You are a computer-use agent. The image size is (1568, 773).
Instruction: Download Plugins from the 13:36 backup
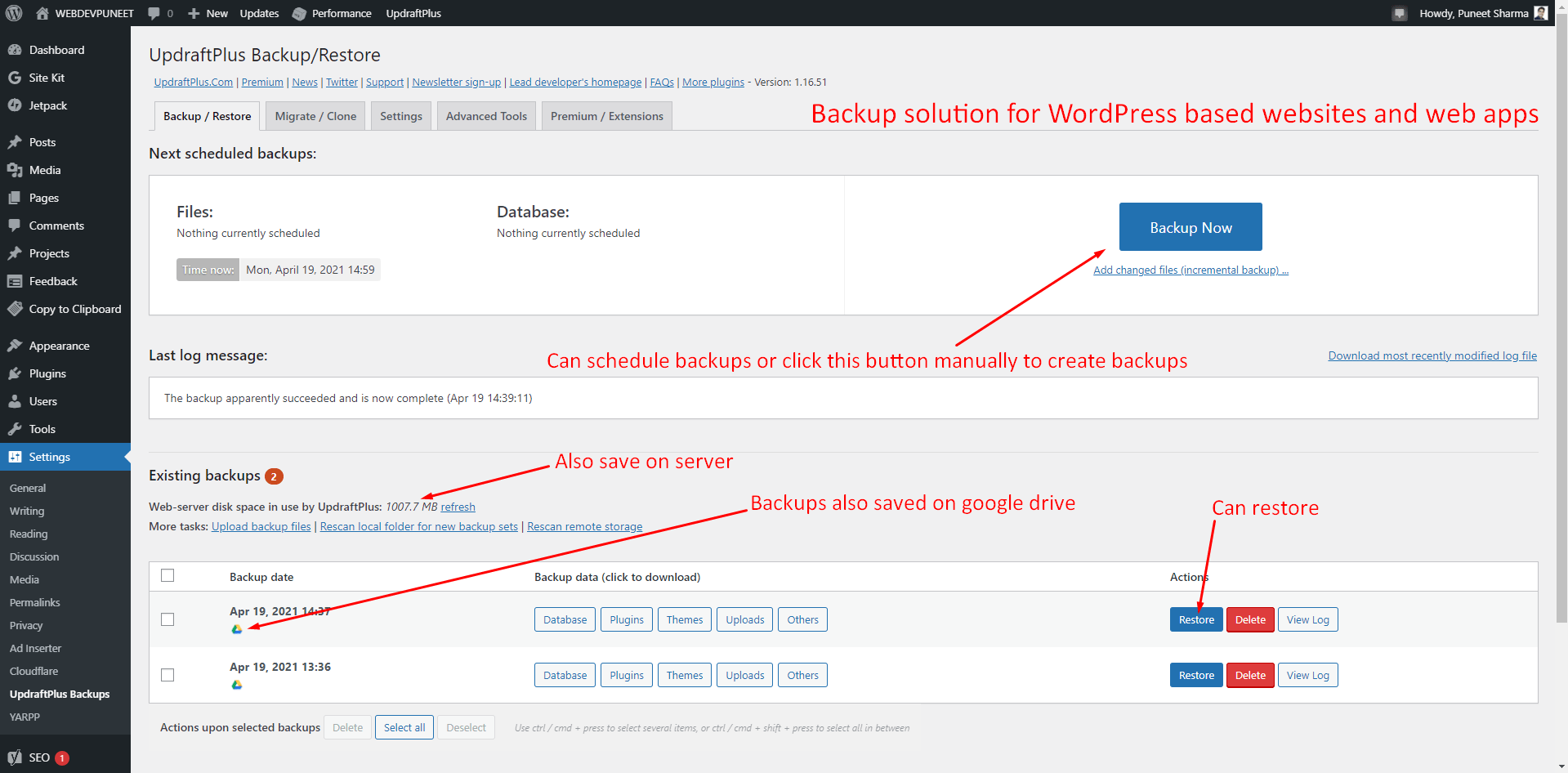(x=627, y=675)
